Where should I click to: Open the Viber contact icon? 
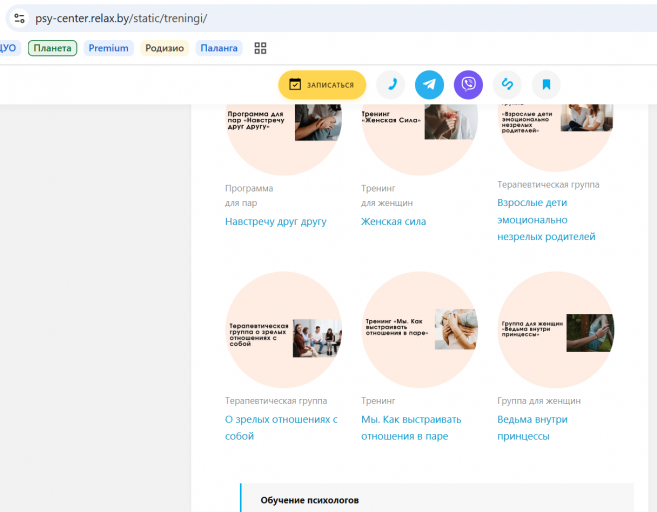click(468, 85)
